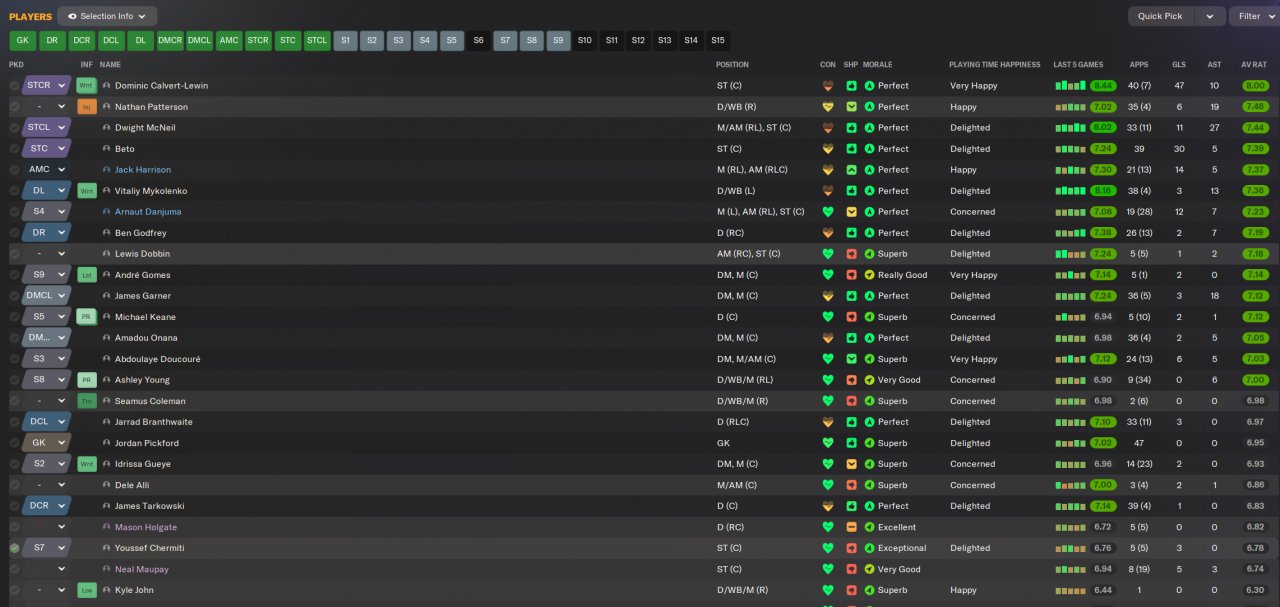Image resolution: width=1280 pixels, height=607 pixels.
Task: Click the morale icon for Mason Holgate
Action: point(870,526)
